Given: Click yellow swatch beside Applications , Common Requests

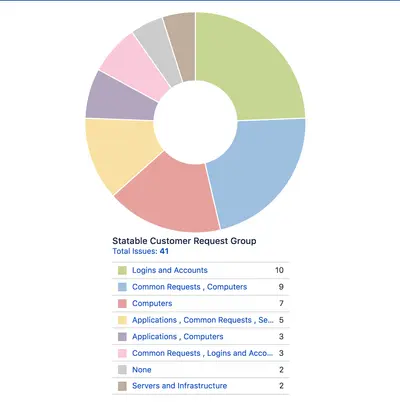Looking at the screenshot, I should point(122,320).
